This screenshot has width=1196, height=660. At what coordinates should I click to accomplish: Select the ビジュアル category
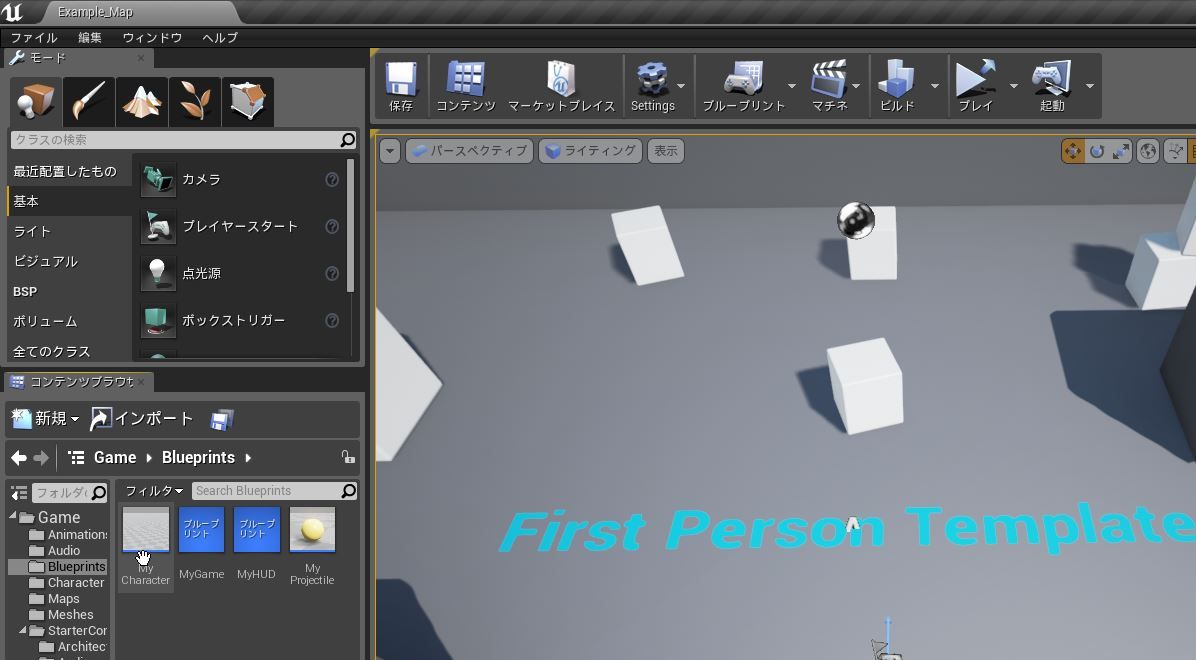tap(69, 262)
